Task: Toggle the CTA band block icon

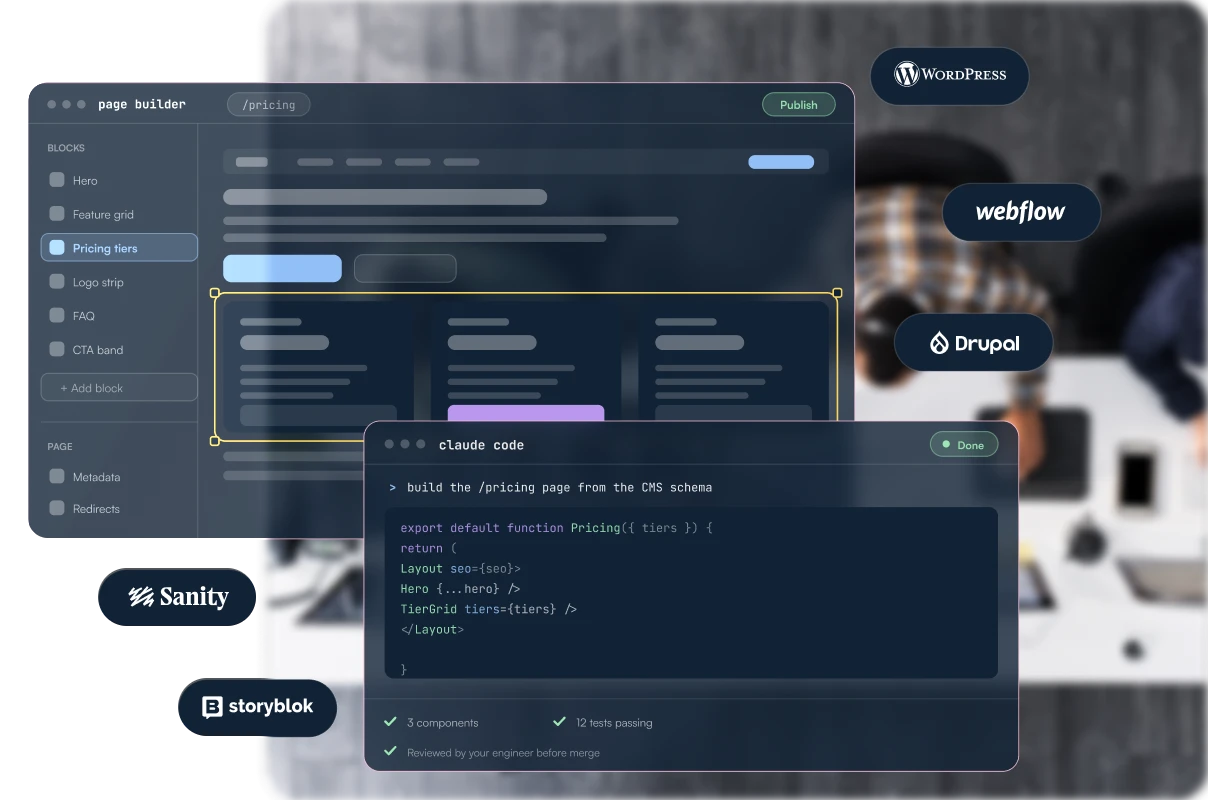Action: pyautogui.click(x=57, y=349)
